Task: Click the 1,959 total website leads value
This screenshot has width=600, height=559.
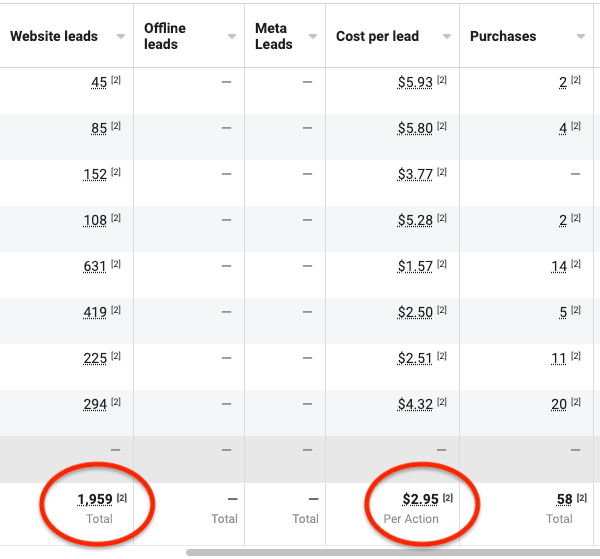Action: coord(95,499)
